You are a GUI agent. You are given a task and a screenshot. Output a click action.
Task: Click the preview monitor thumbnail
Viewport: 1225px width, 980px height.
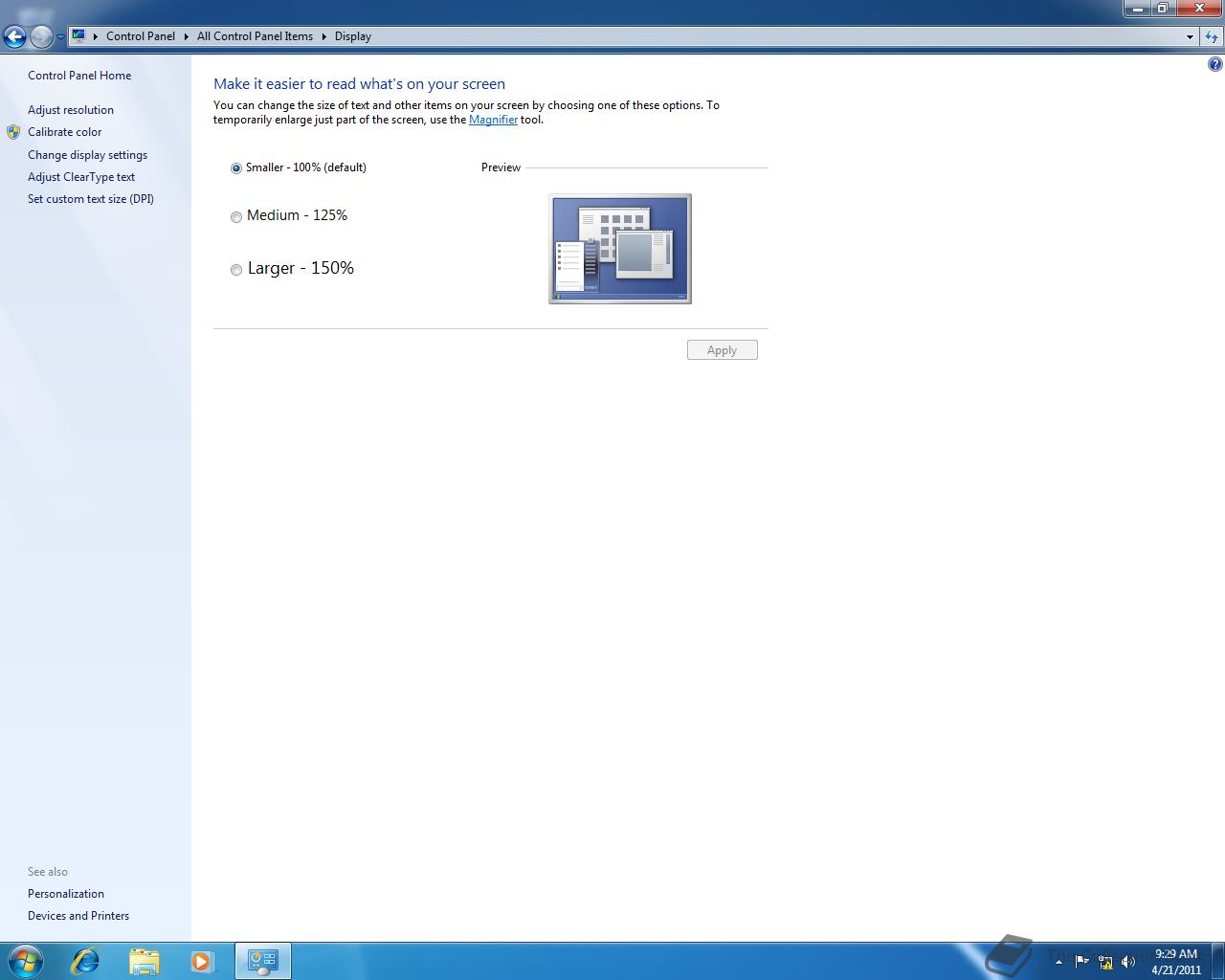(x=620, y=249)
